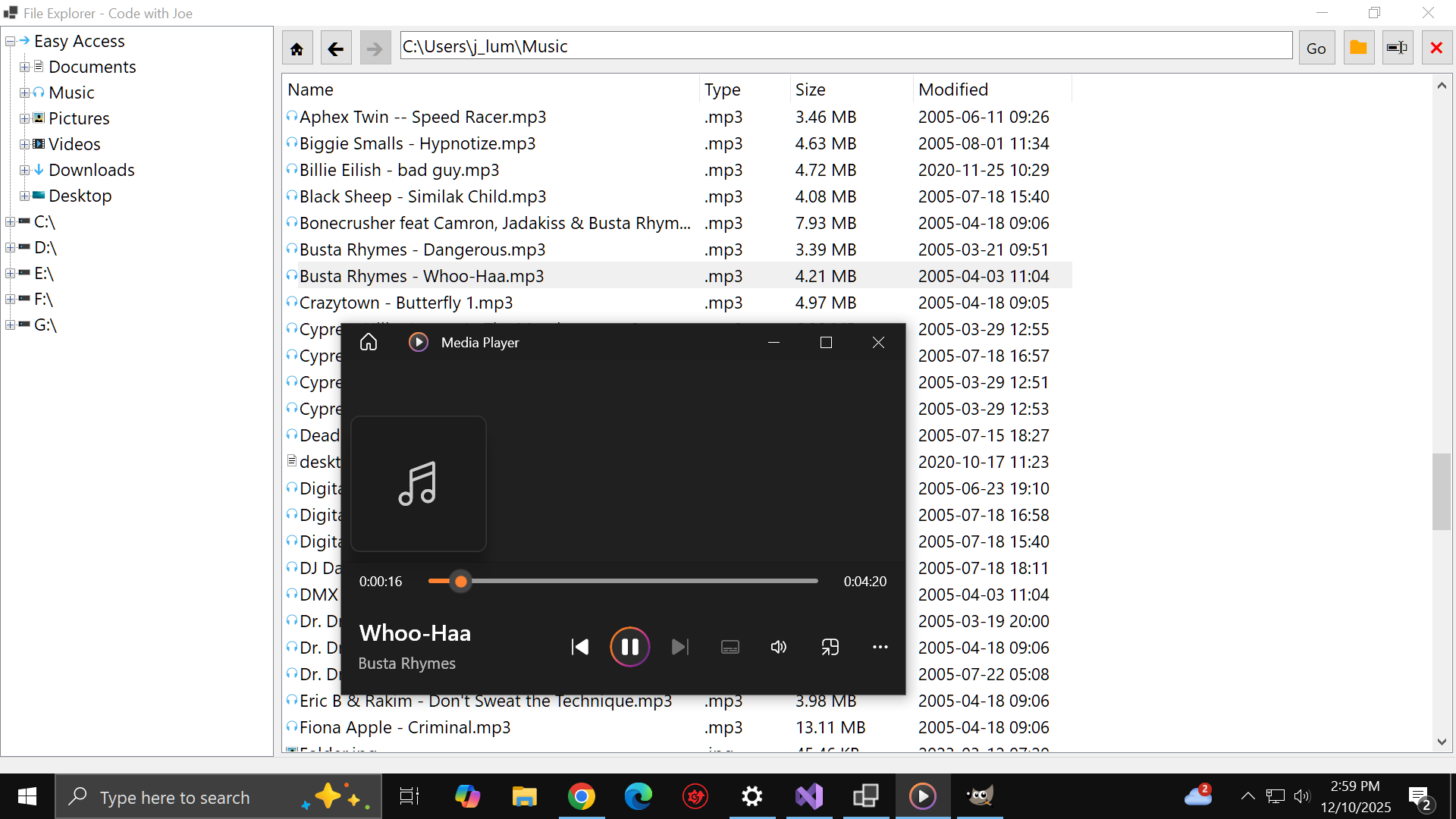Skip to the next track
The width and height of the screenshot is (1456, 819).
679,646
